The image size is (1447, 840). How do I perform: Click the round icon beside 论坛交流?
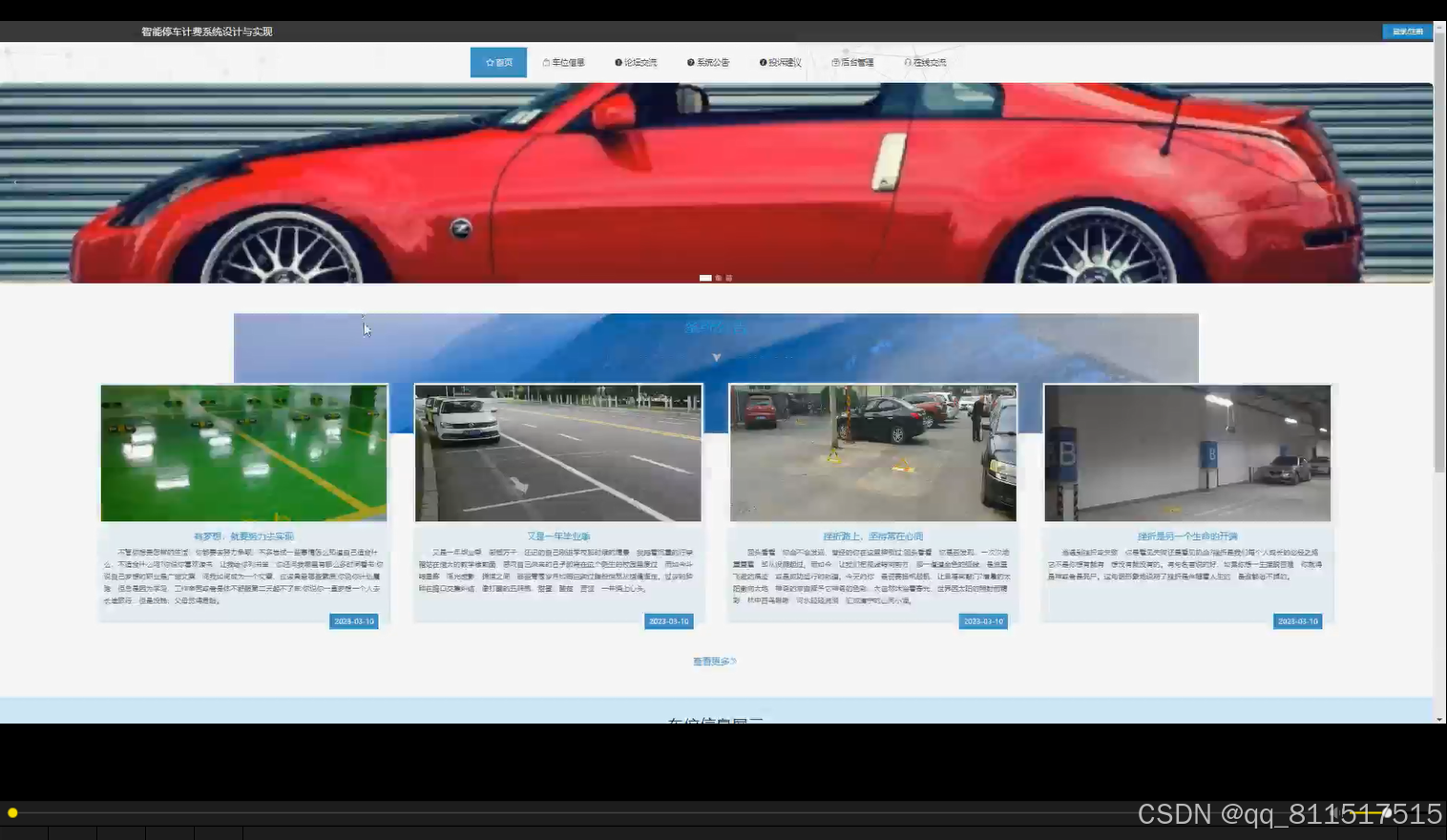tap(619, 62)
